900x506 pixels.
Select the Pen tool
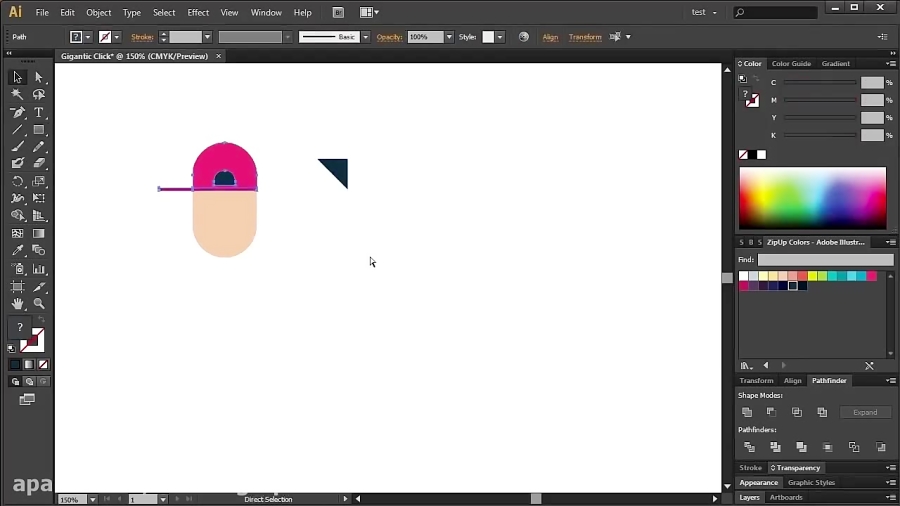[x=17, y=112]
